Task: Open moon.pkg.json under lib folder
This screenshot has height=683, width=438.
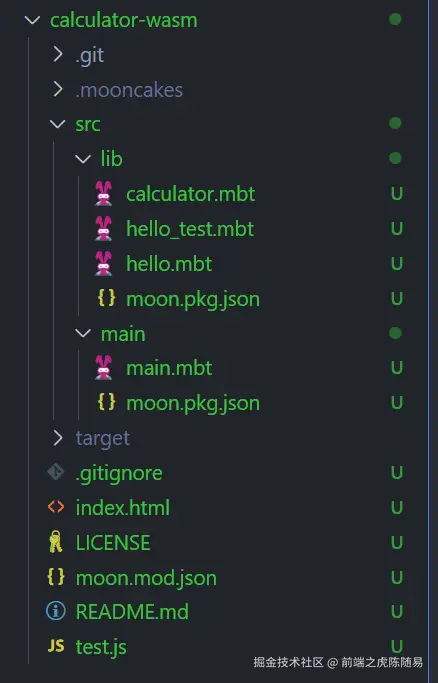Action: (193, 299)
